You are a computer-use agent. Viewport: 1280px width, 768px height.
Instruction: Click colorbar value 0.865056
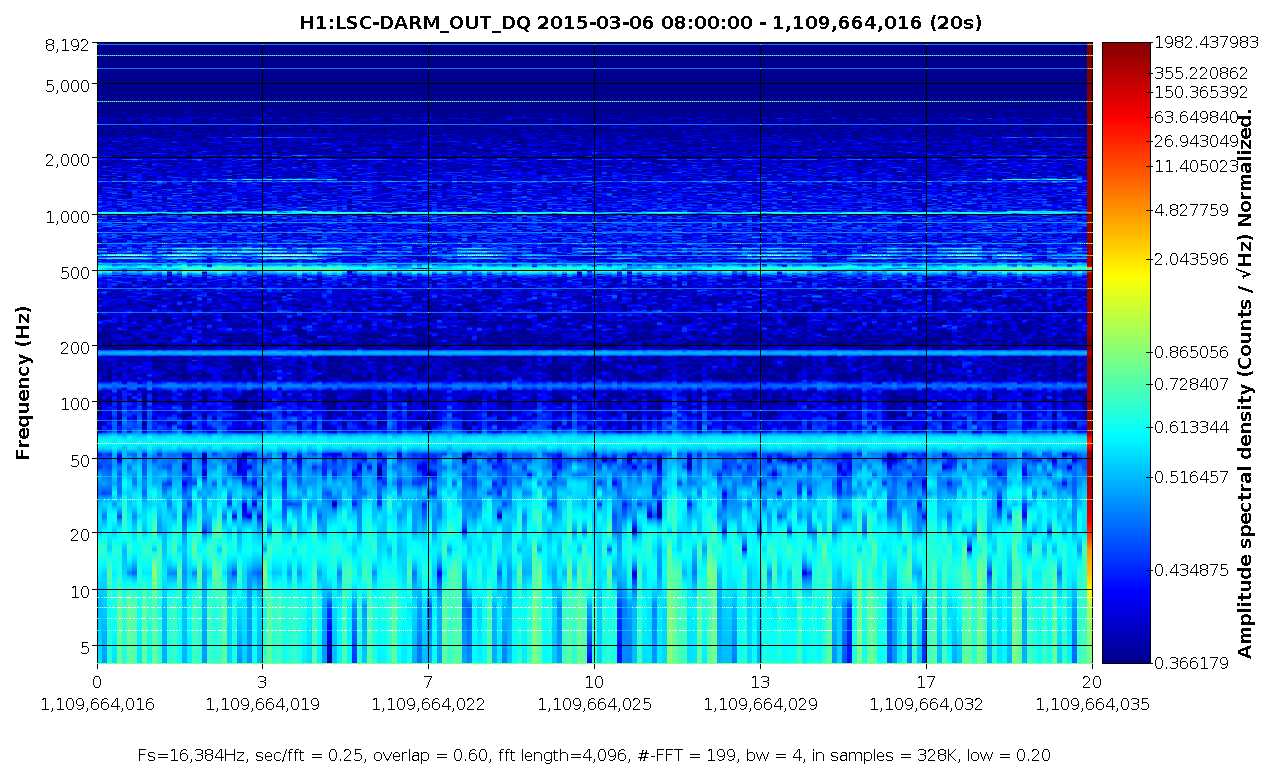[x=1191, y=351]
